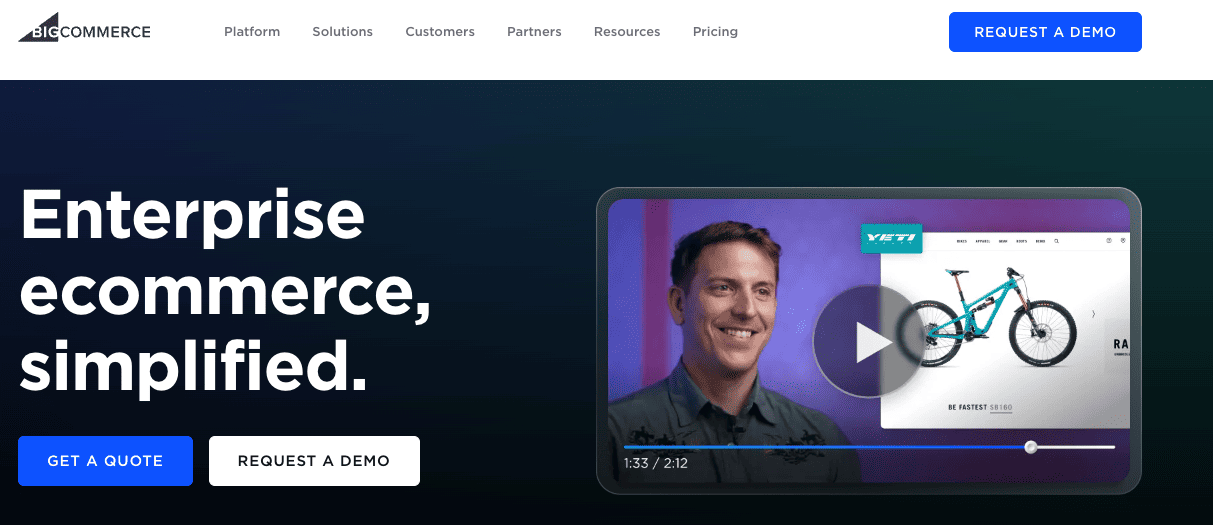The height and width of the screenshot is (525, 1213).
Task: Click the teal mountain bike image
Action: coord(987,319)
